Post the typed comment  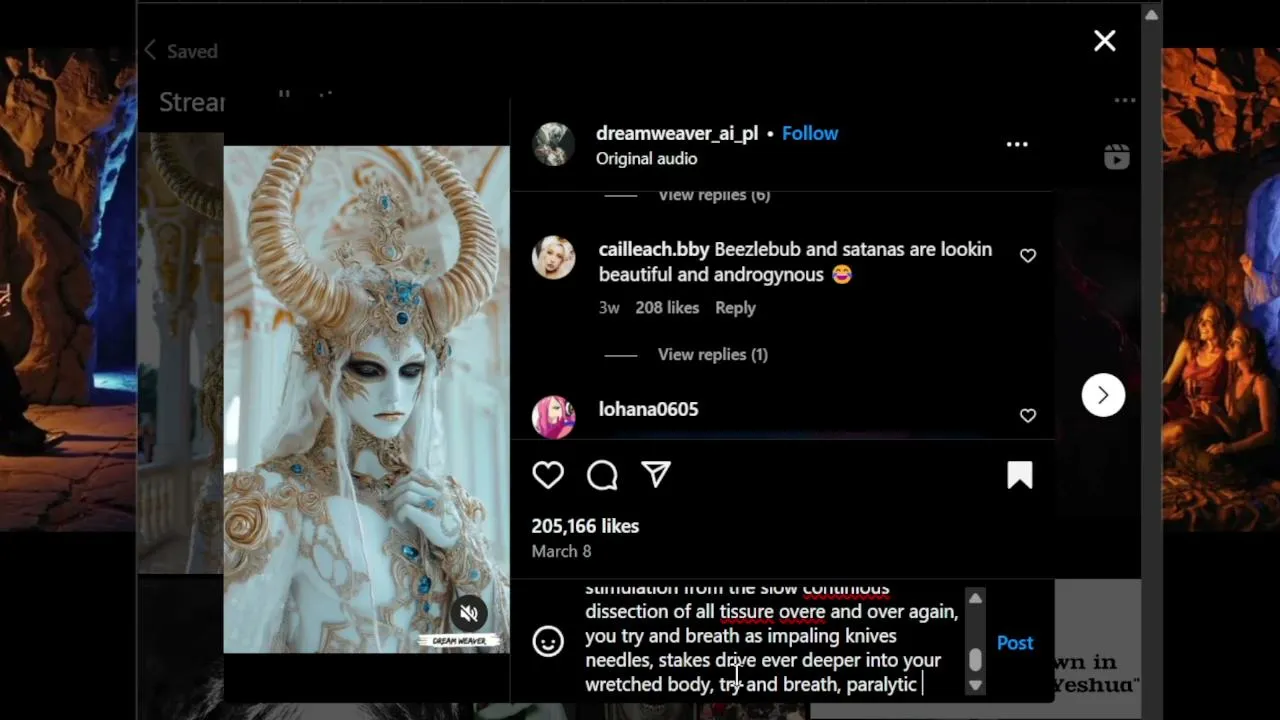tap(1015, 643)
